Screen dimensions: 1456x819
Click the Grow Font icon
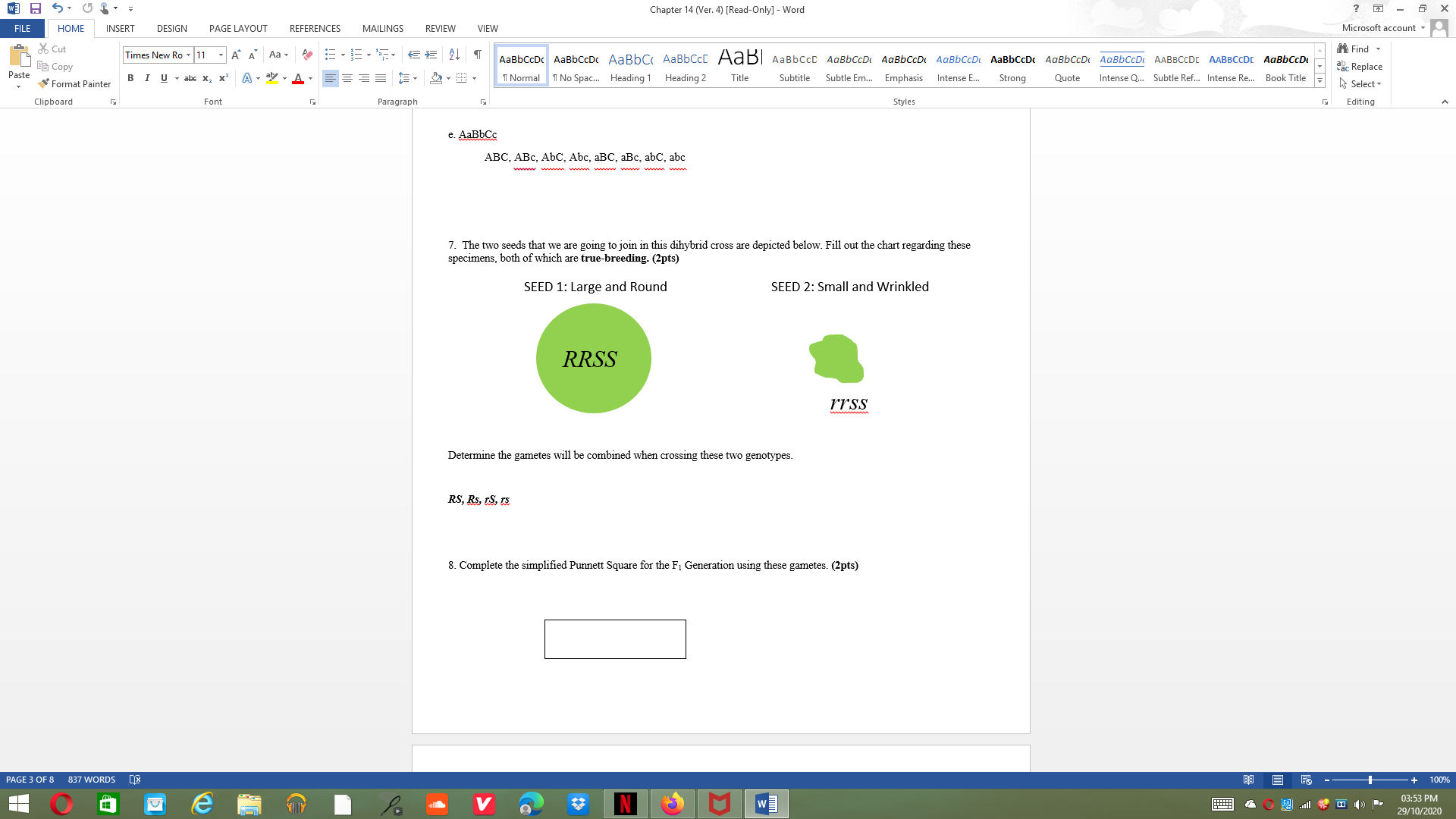(236, 55)
